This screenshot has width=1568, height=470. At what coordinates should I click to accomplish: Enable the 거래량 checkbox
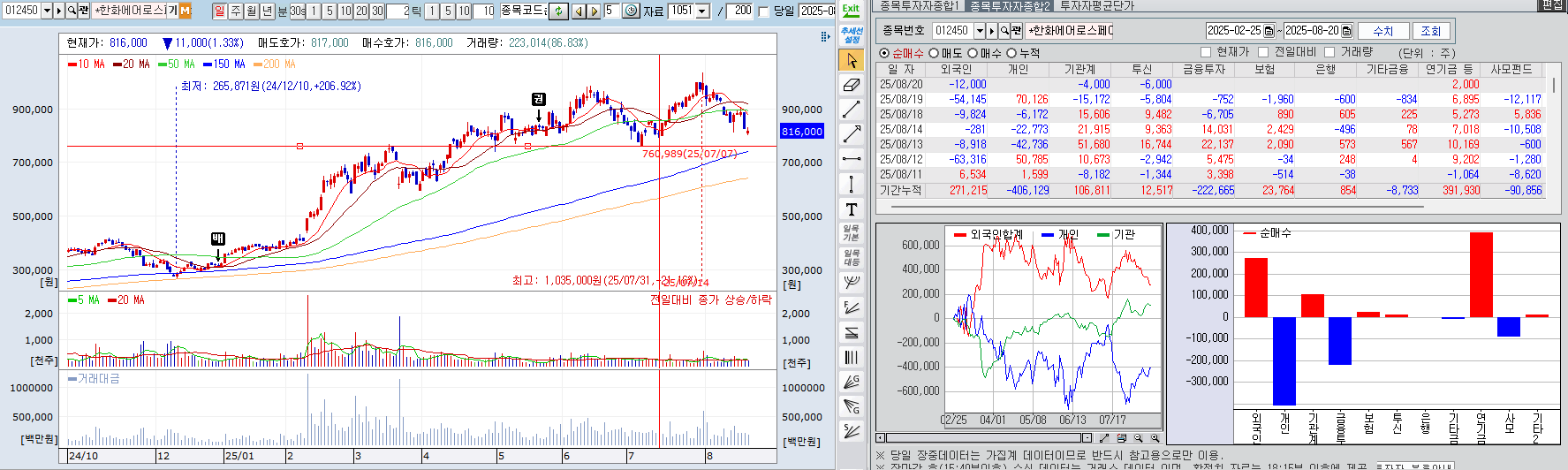[x=1329, y=52]
